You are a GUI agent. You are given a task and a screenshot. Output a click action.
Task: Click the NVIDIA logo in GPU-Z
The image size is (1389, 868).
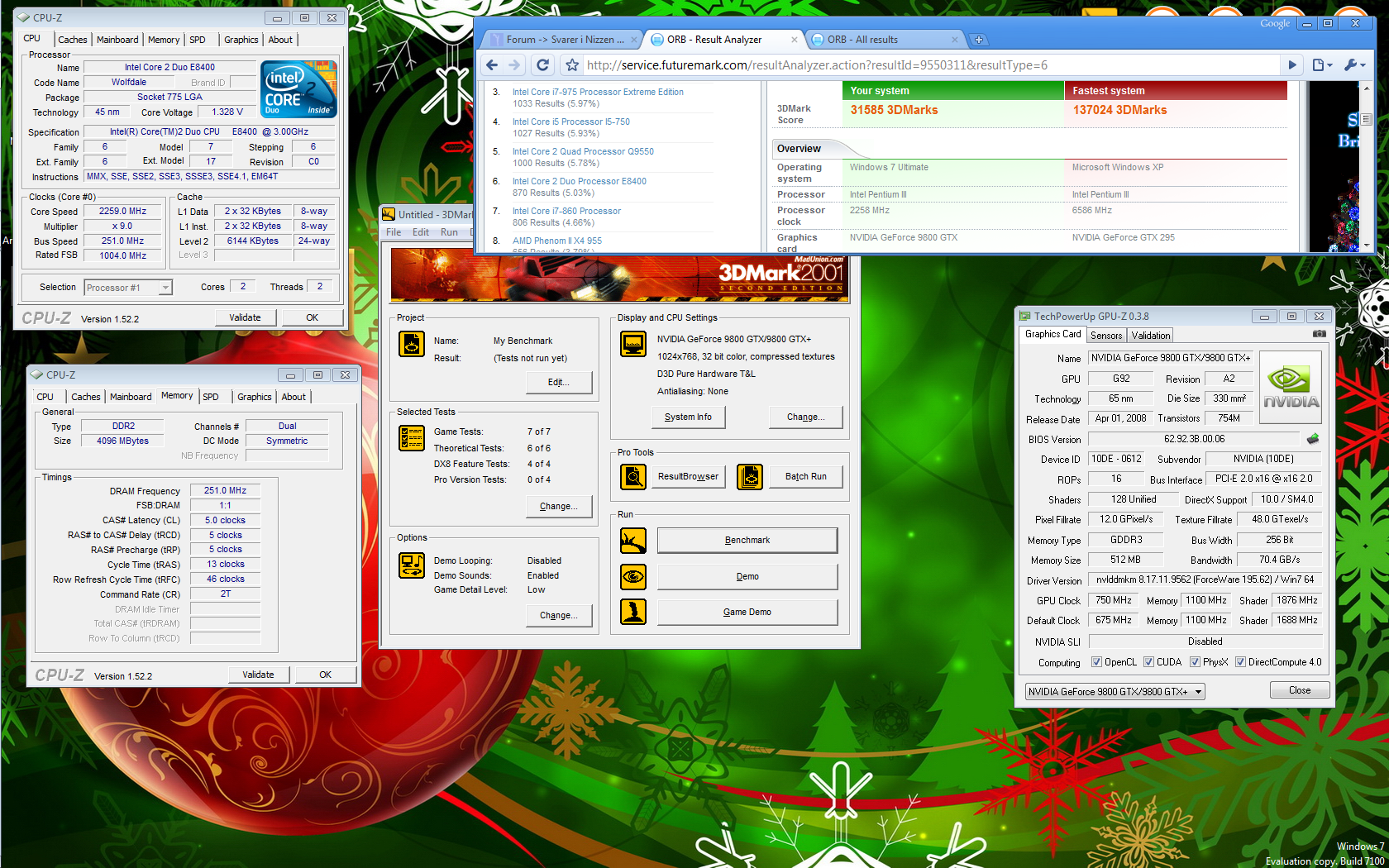(x=1291, y=387)
